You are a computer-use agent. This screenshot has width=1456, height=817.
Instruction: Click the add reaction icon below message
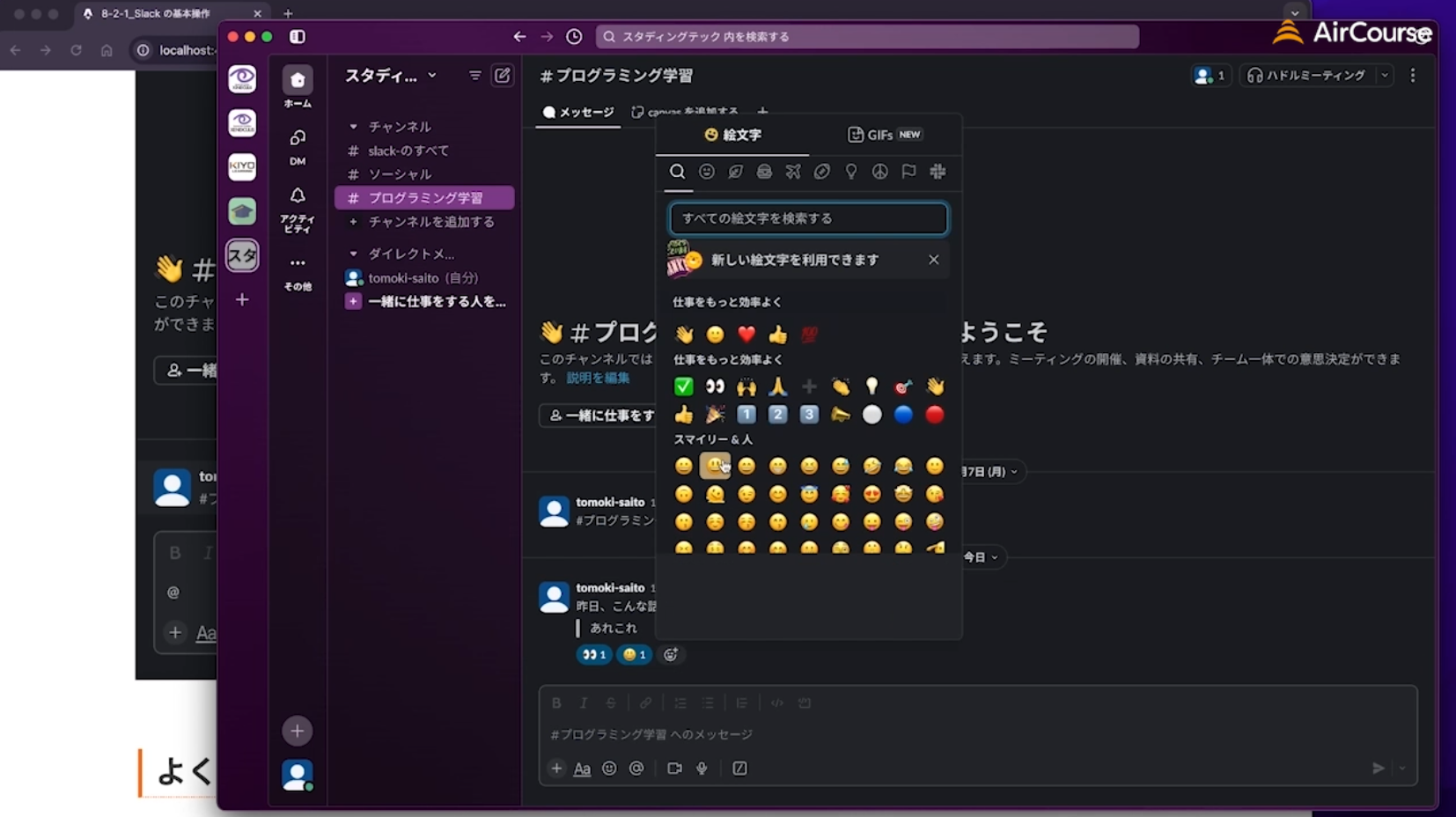pyautogui.click(x=671, y=654)
